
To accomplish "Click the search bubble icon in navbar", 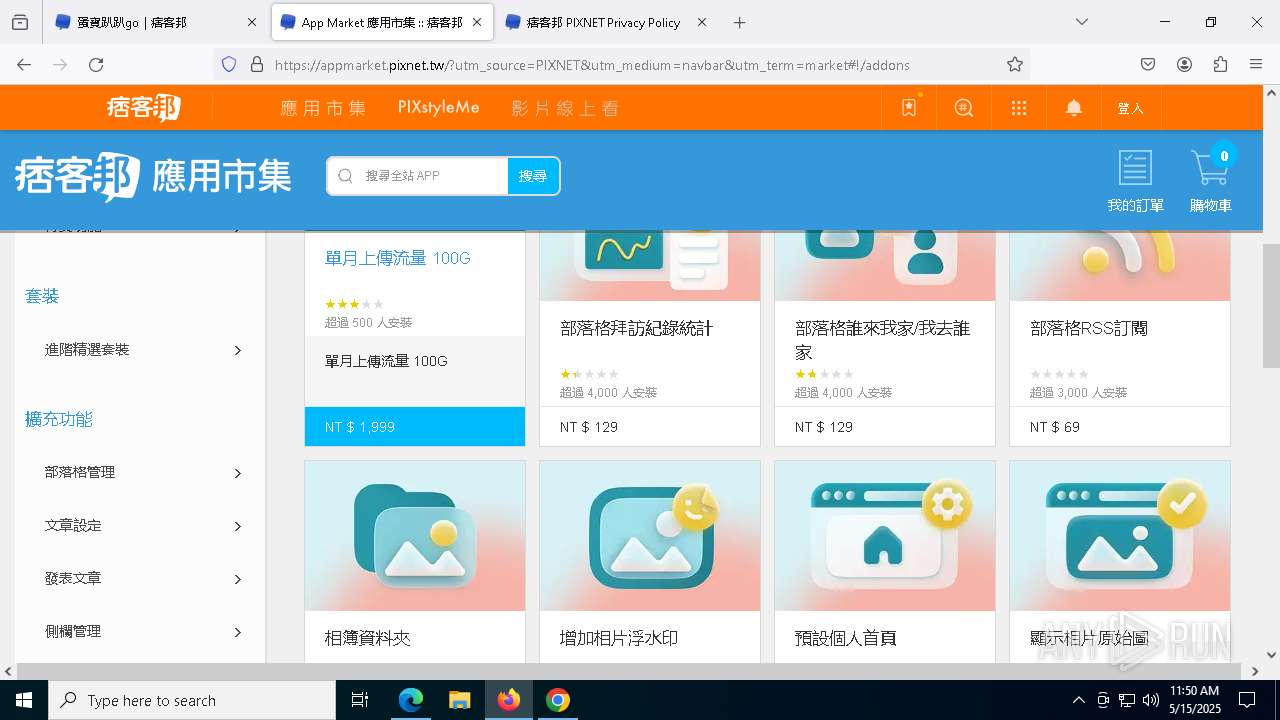I will [x=964, y=108].
